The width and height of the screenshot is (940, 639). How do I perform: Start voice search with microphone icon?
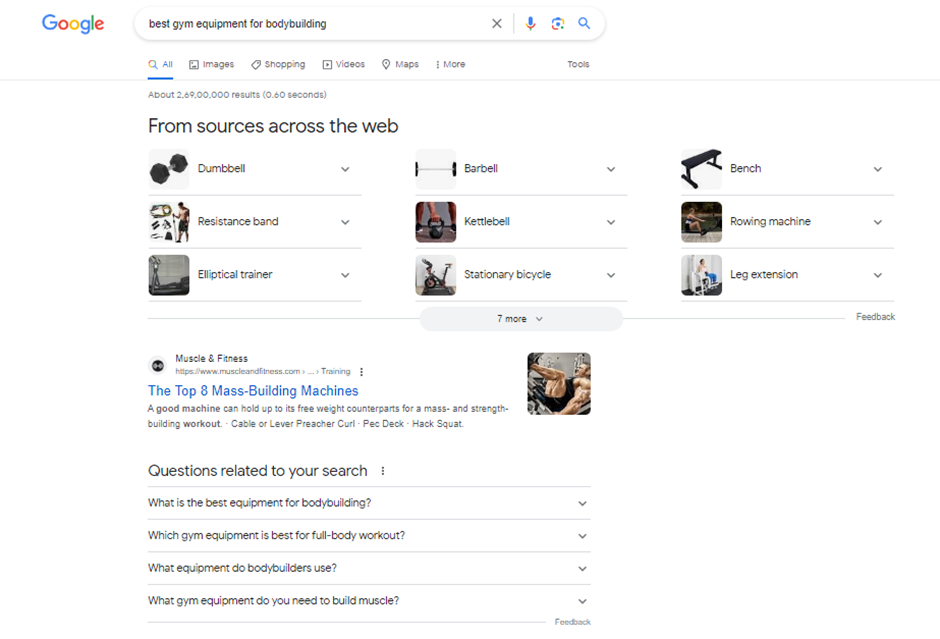(531, 24)
